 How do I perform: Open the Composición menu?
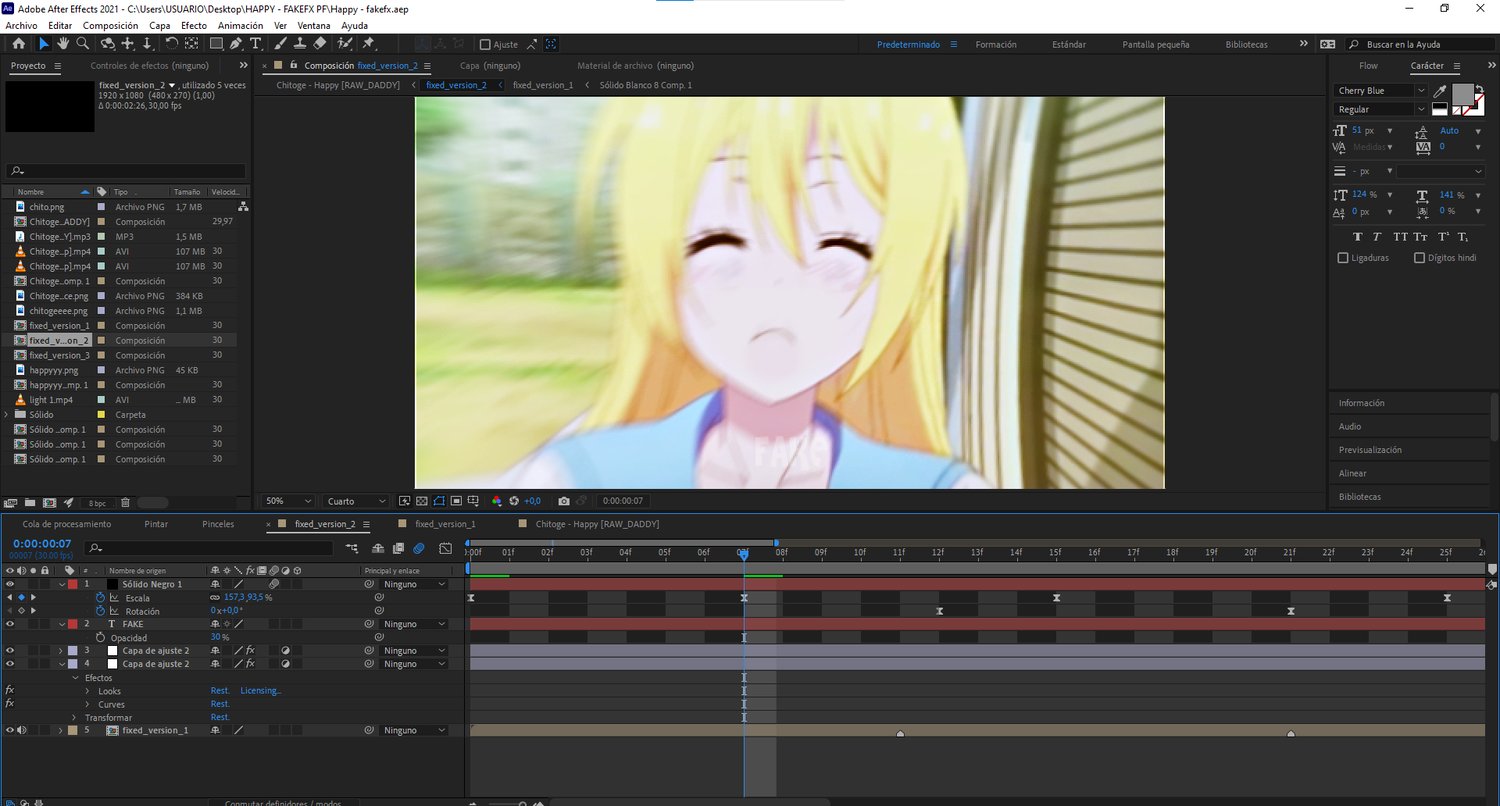pos(110,26)
